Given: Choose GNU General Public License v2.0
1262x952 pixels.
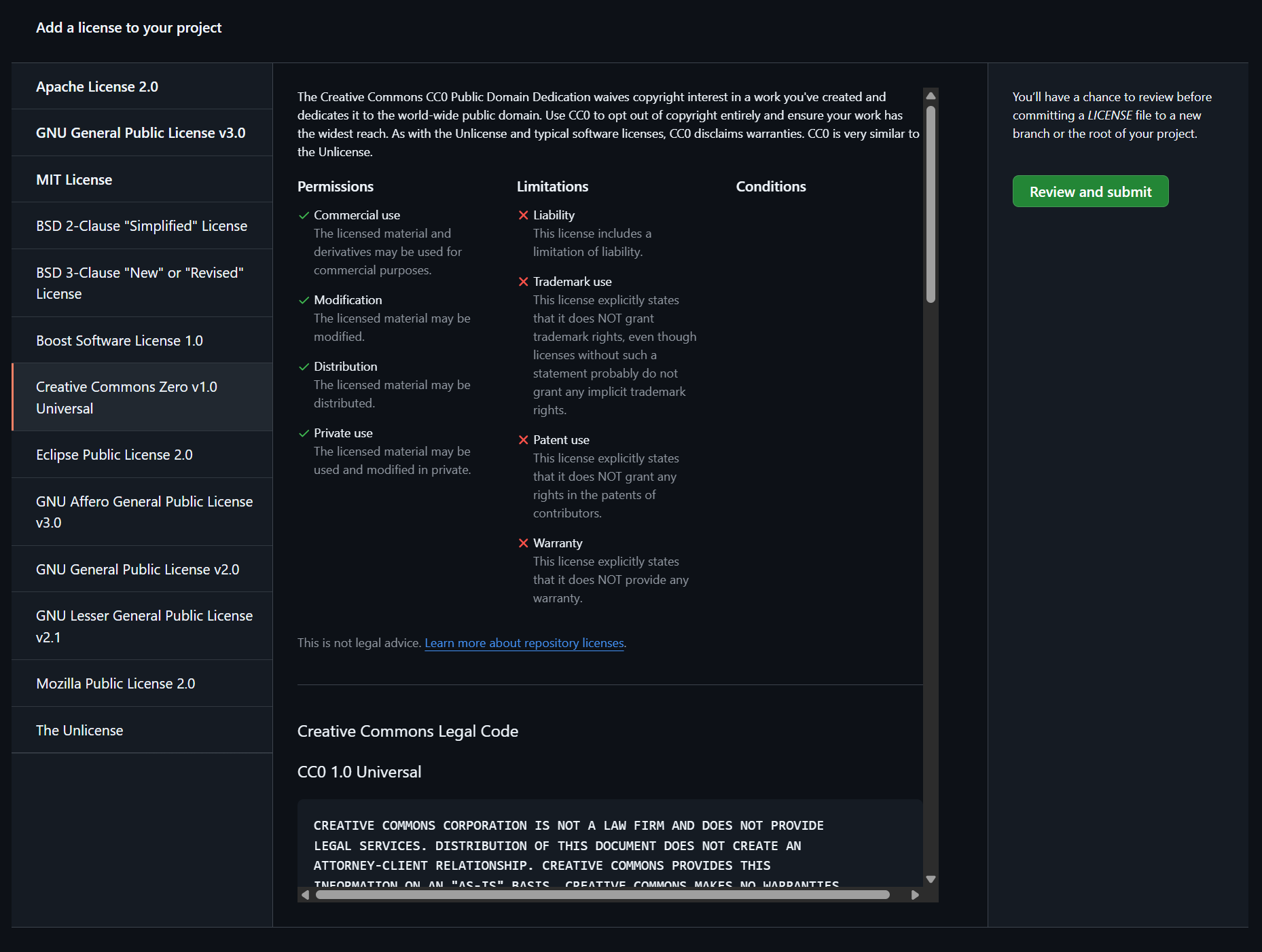Looking at the screenshot, I should 142,570.
